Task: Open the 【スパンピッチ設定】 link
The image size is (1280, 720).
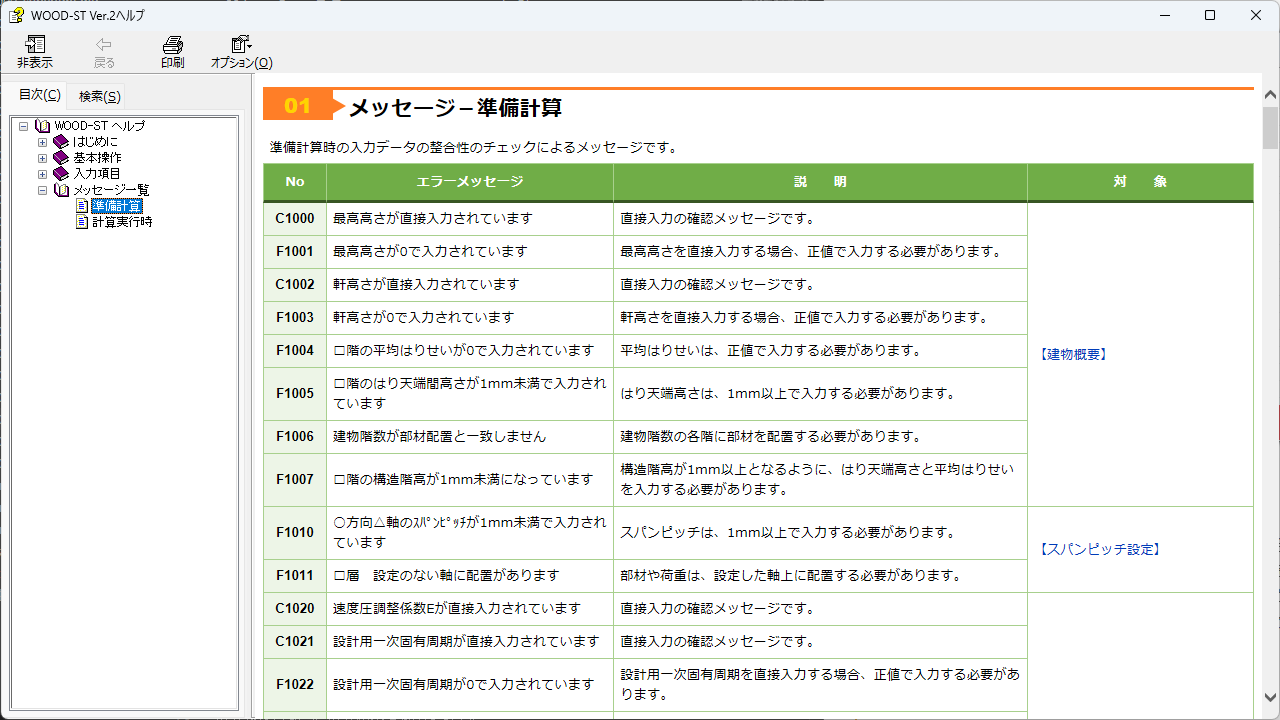Action: pyautogui.click(x=1099, y=549)
